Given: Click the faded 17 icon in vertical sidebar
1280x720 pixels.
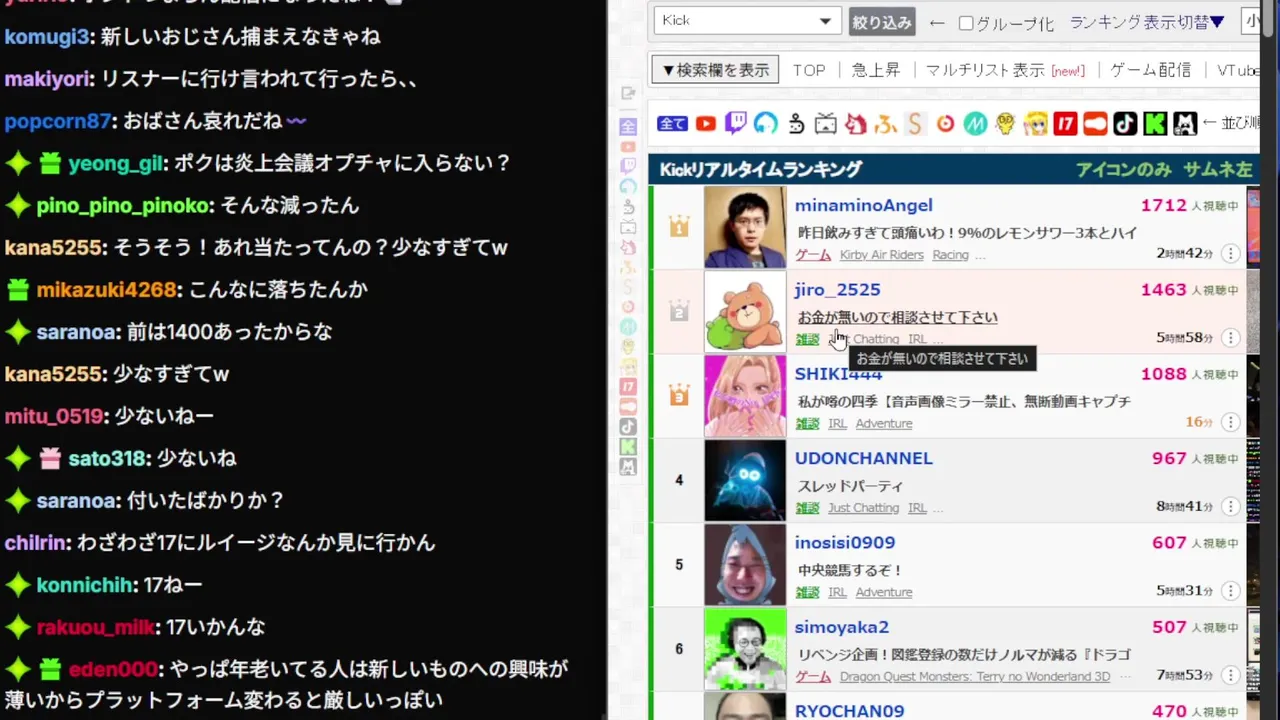Looking at the screenshot, I should coord(628,386).
